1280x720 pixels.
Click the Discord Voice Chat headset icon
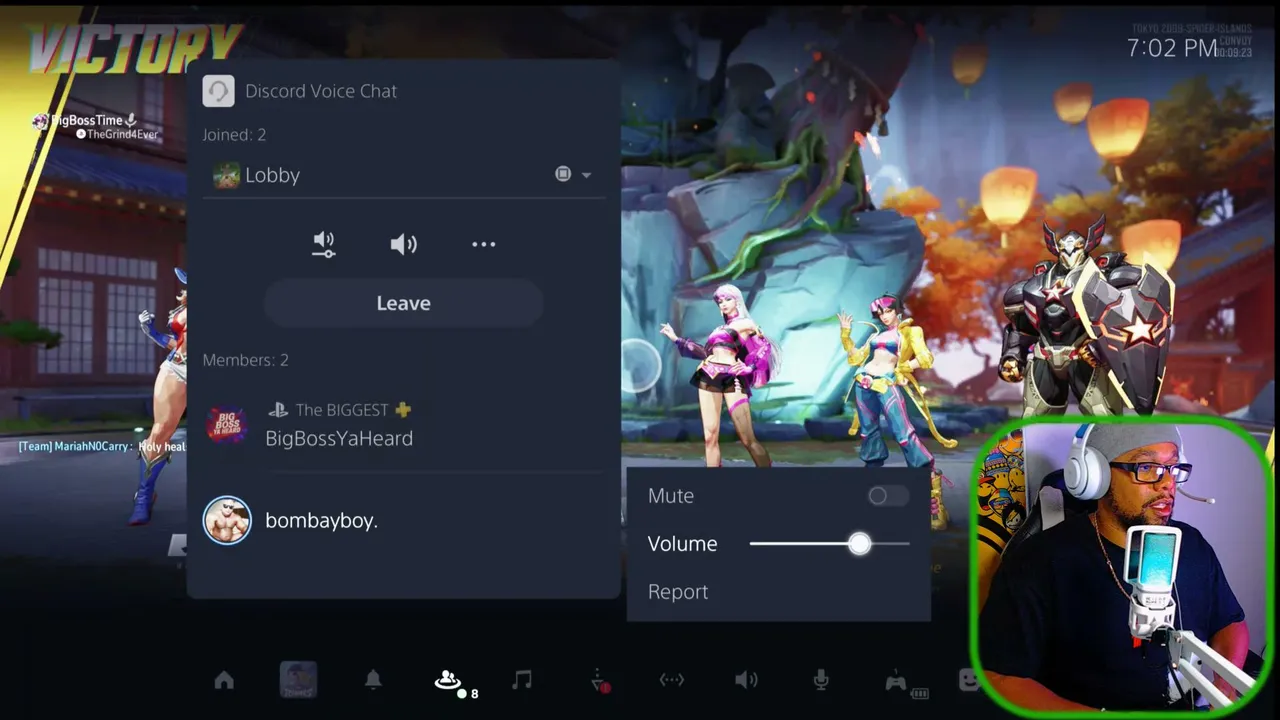coord(218,91)
